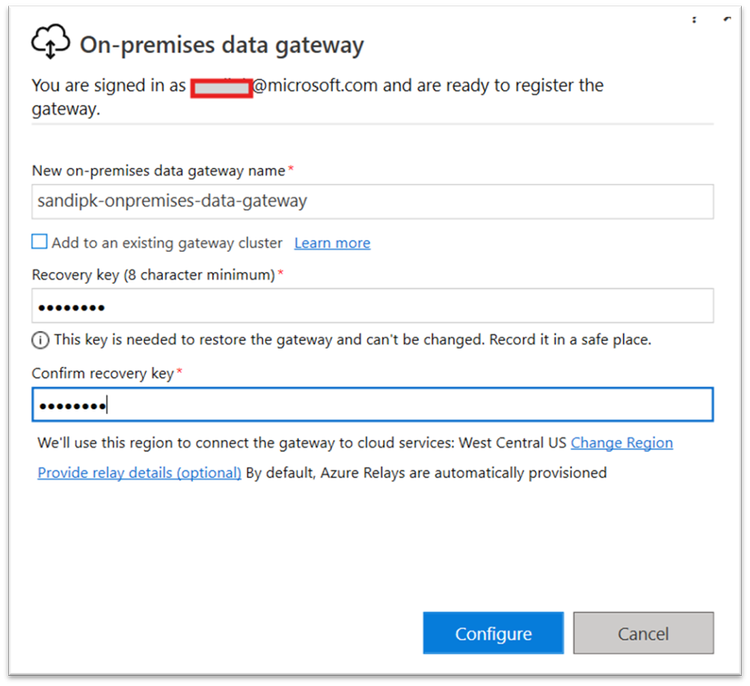Click the 'This key is needed' note text

click(x=352, y=340)
